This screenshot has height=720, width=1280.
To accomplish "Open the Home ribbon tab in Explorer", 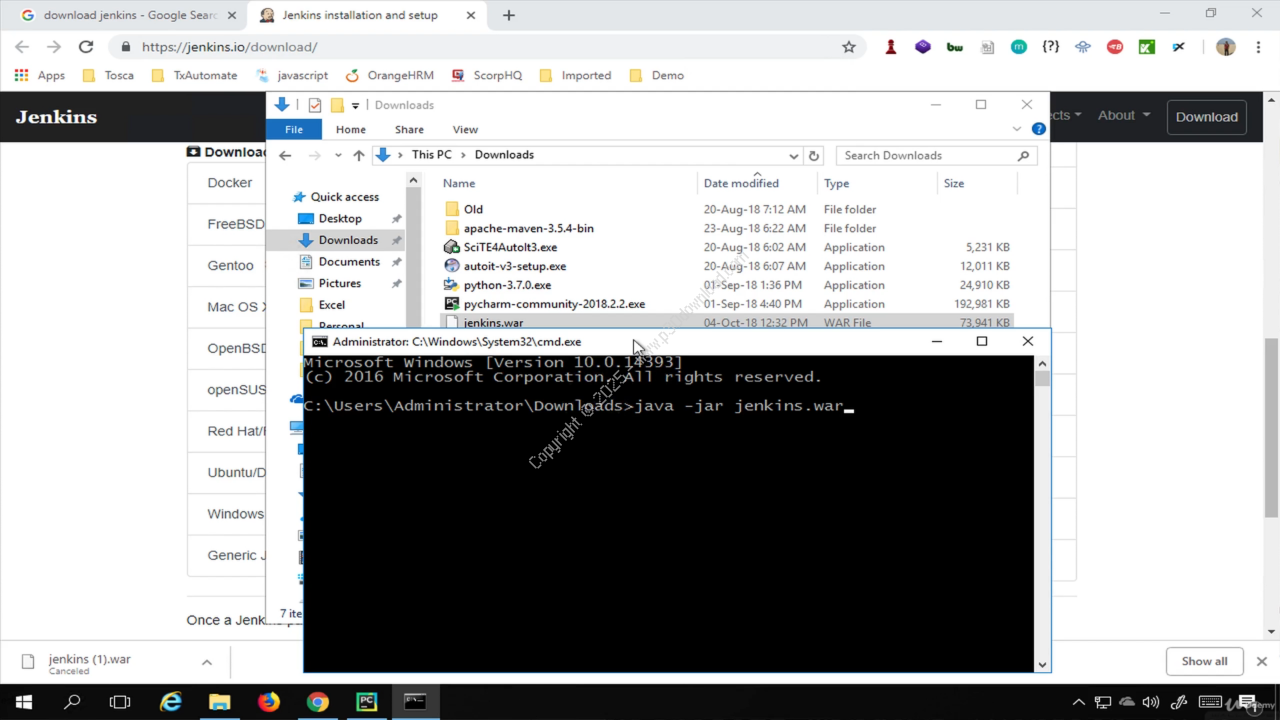I will tap(351, 130).
